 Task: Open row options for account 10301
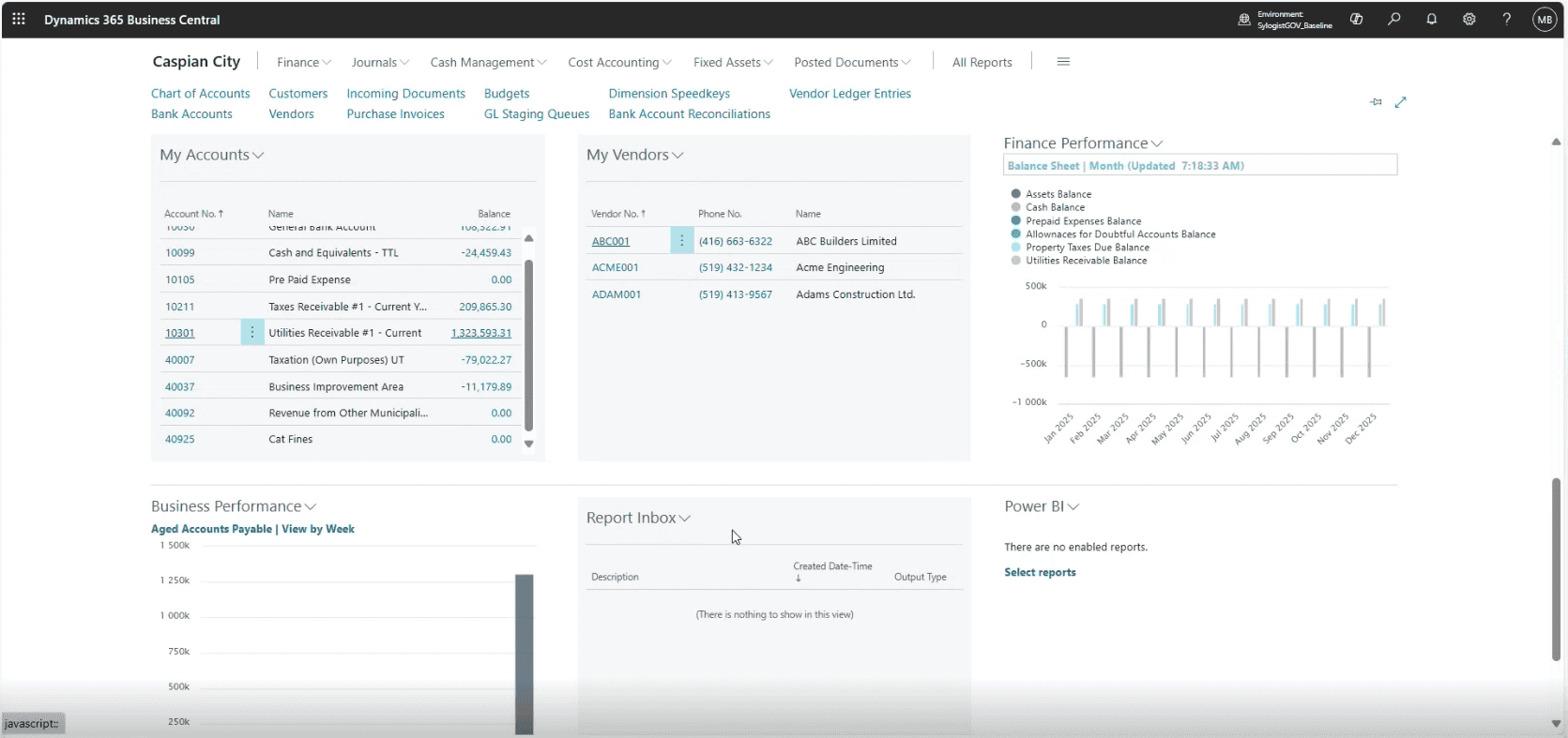(252, 333)
